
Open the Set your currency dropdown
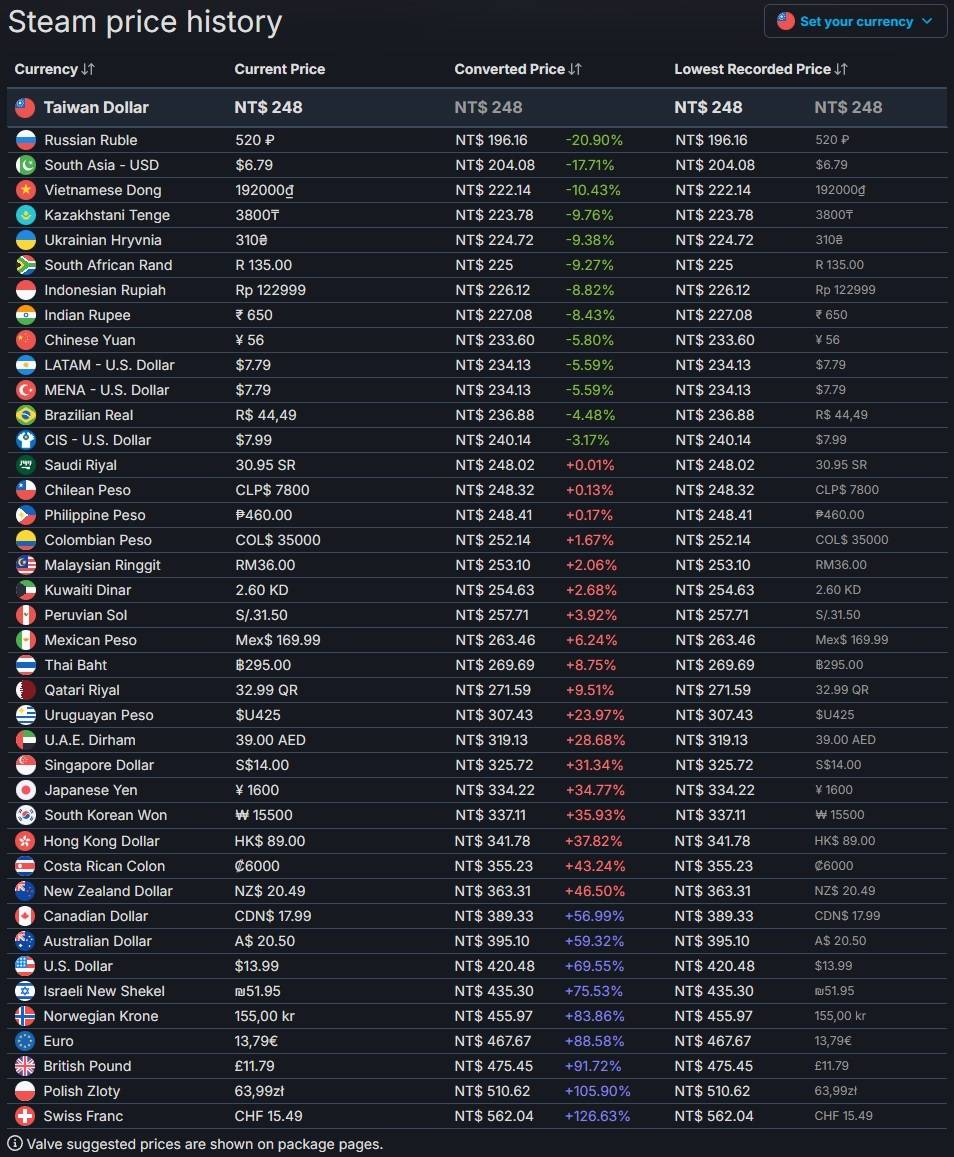coord(855,21)
